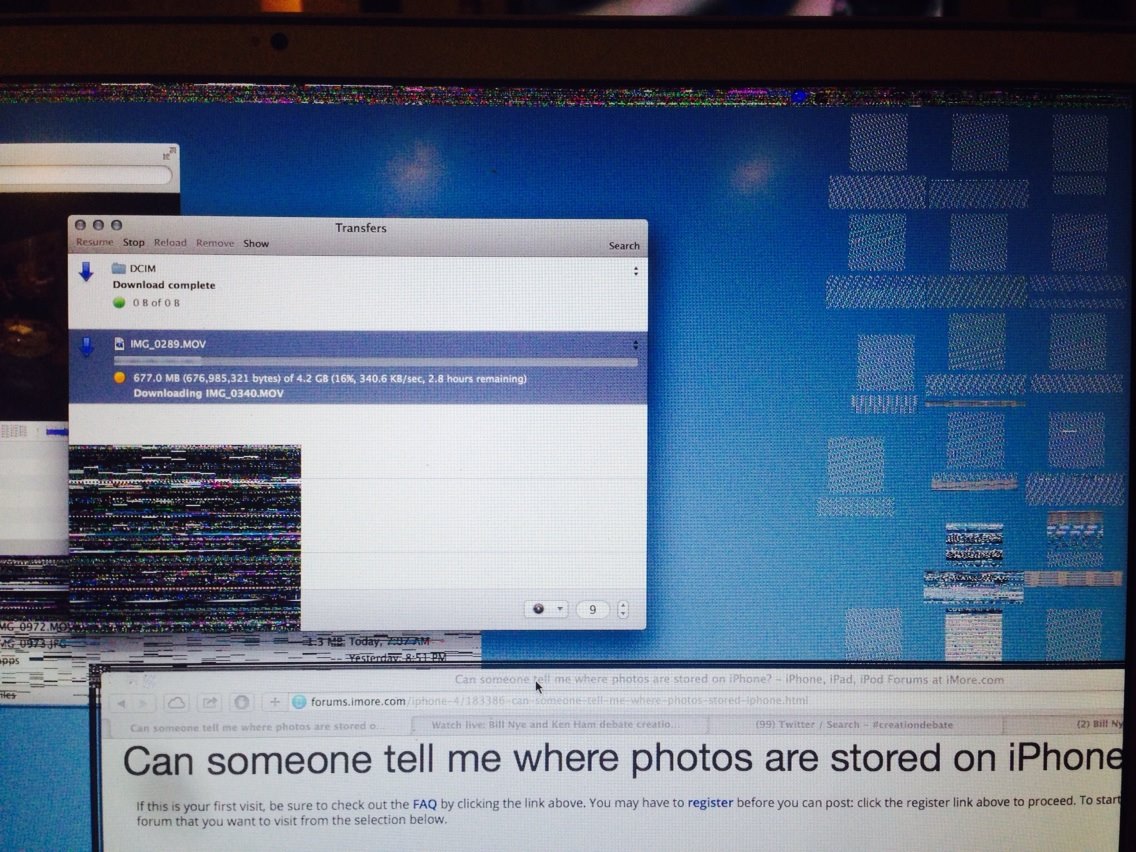
Task: Click the DCIM folder icon
Action: [x=119, y=268]
